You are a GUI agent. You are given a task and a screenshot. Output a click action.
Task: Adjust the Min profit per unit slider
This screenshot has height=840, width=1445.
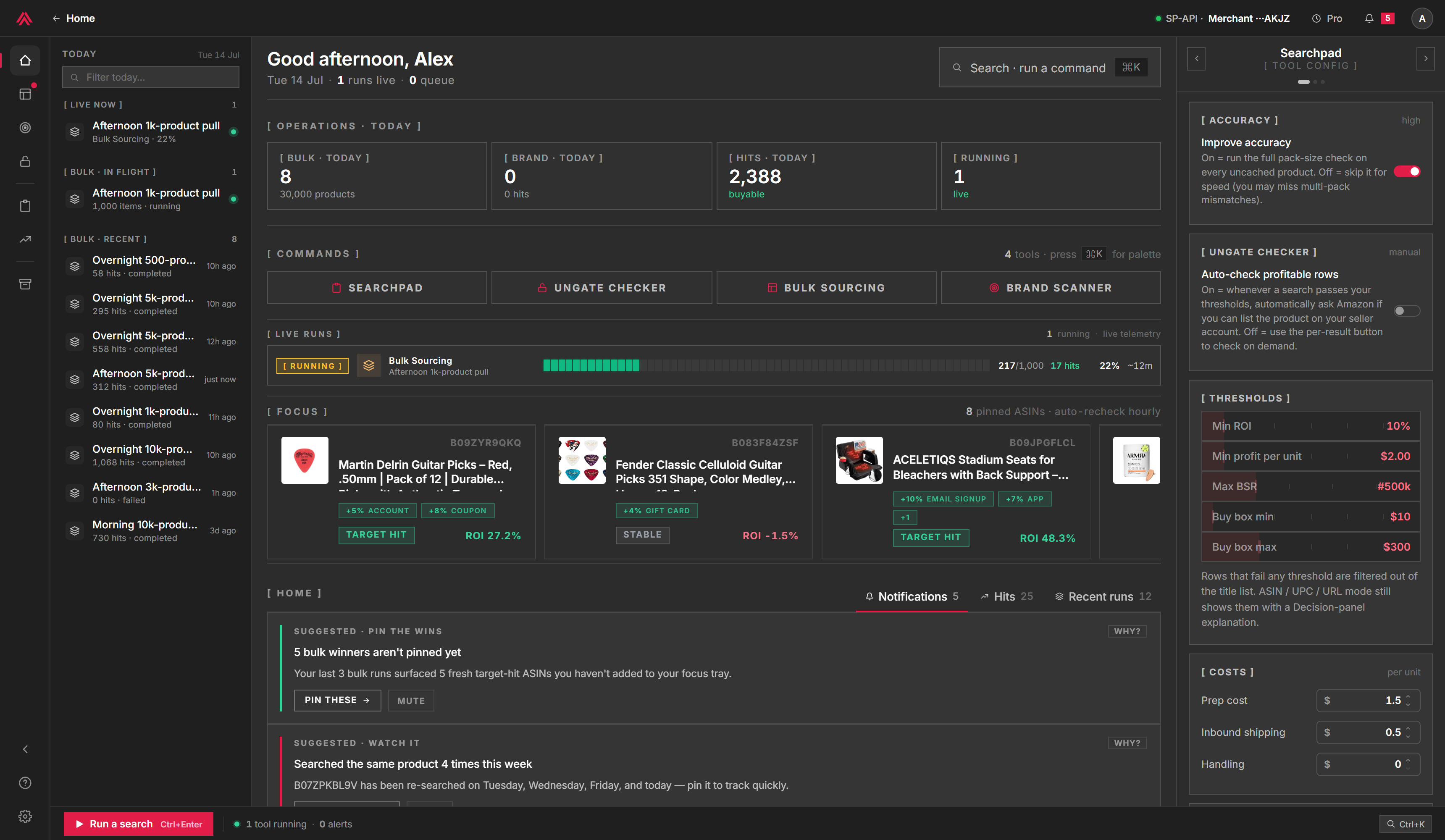[1311, 457]
